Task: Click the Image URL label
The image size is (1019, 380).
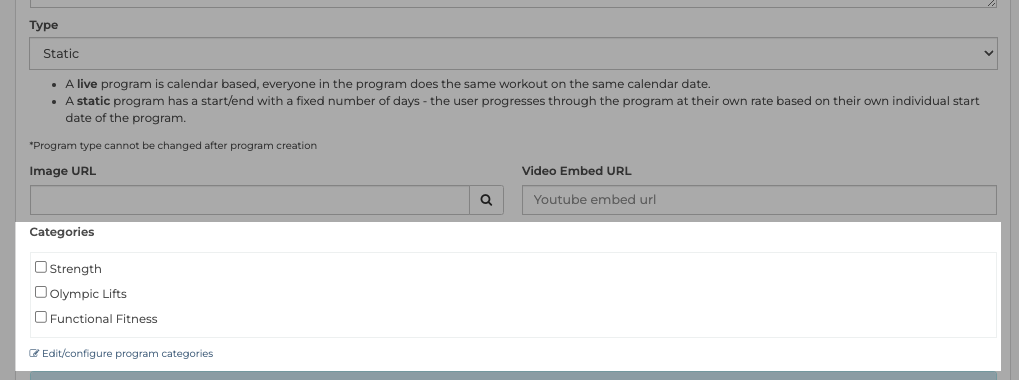Action: [x=62, y=171]
